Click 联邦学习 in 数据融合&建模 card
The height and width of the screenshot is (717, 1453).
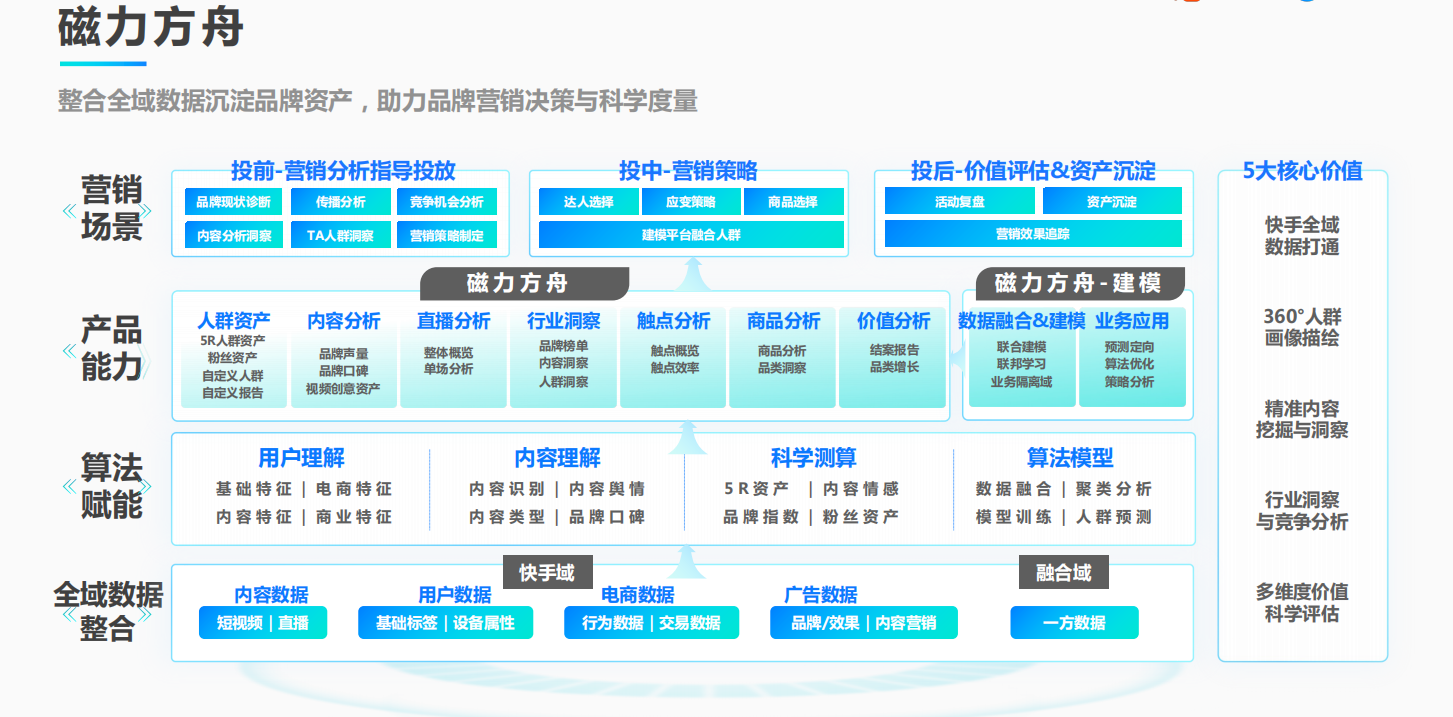[x=1021, y=364]
